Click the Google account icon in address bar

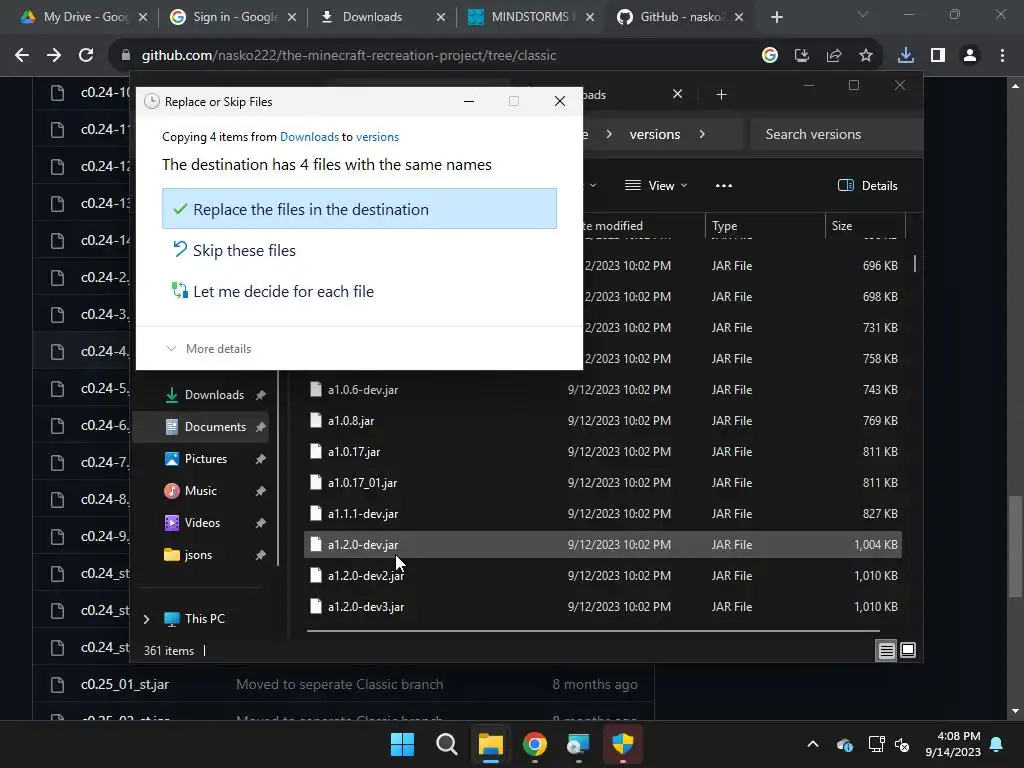pyautogui.click(x=770, y=56)
